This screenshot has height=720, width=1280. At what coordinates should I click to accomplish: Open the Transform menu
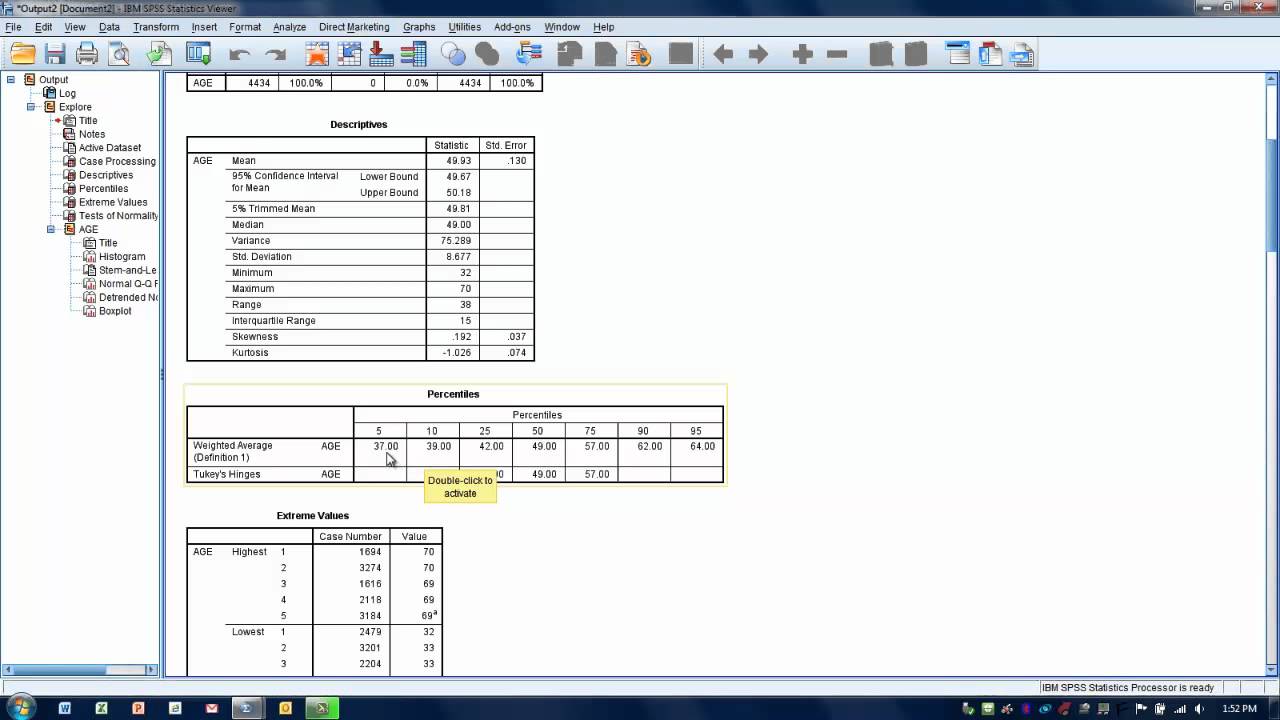click(x=156, y=27)
